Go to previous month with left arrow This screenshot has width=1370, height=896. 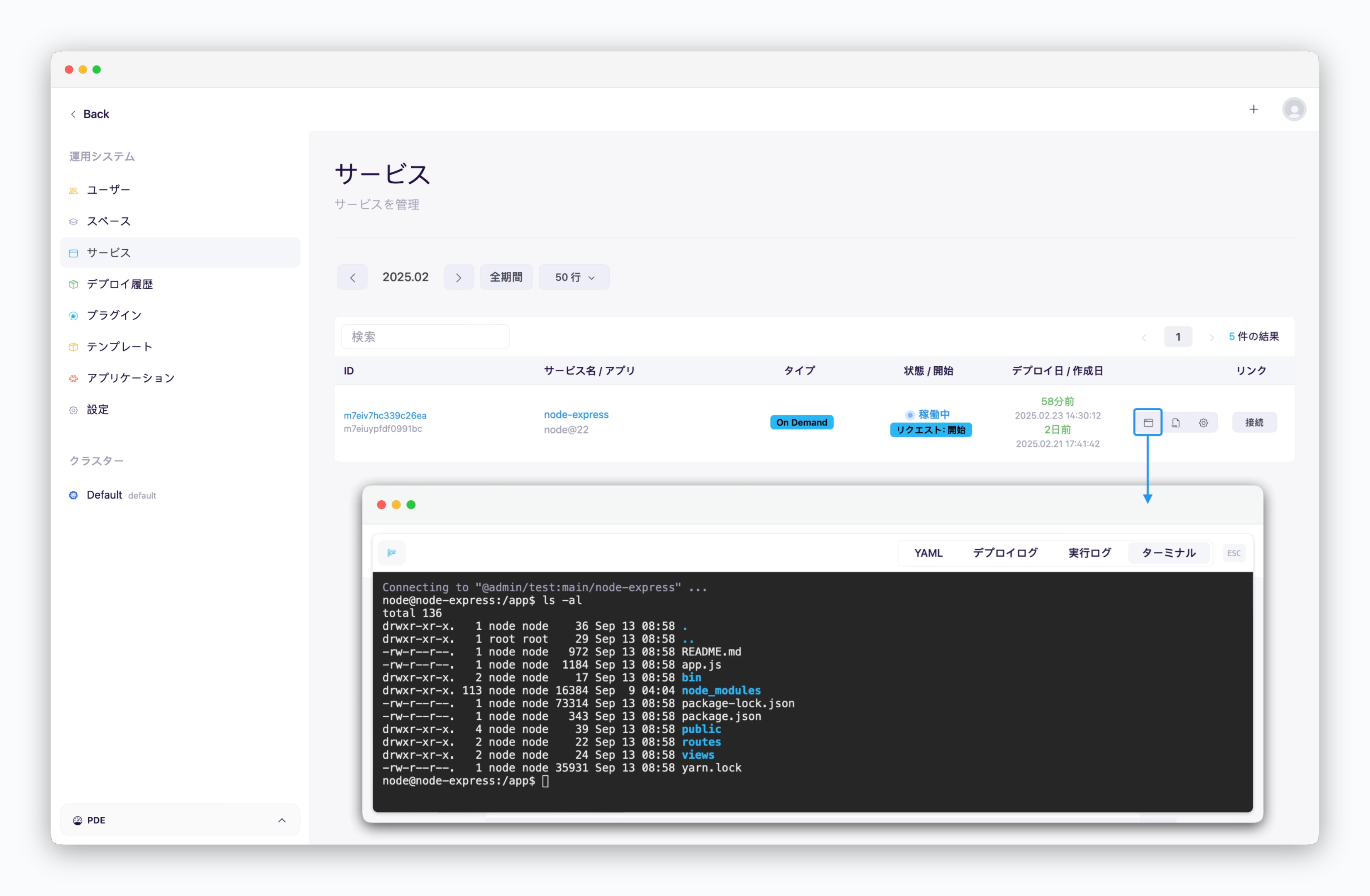pyautogui.click(x=352, y=278)
